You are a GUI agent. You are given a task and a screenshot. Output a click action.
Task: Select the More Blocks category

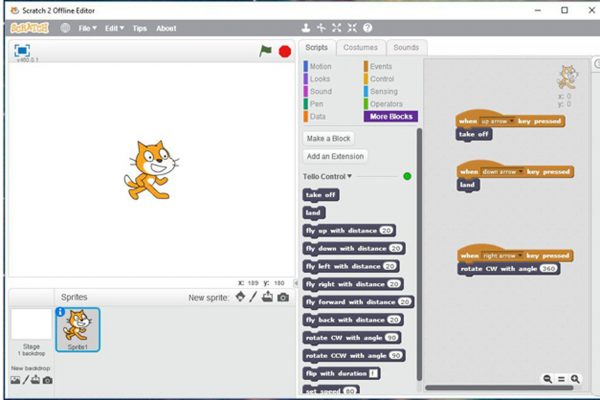point(391,116)
